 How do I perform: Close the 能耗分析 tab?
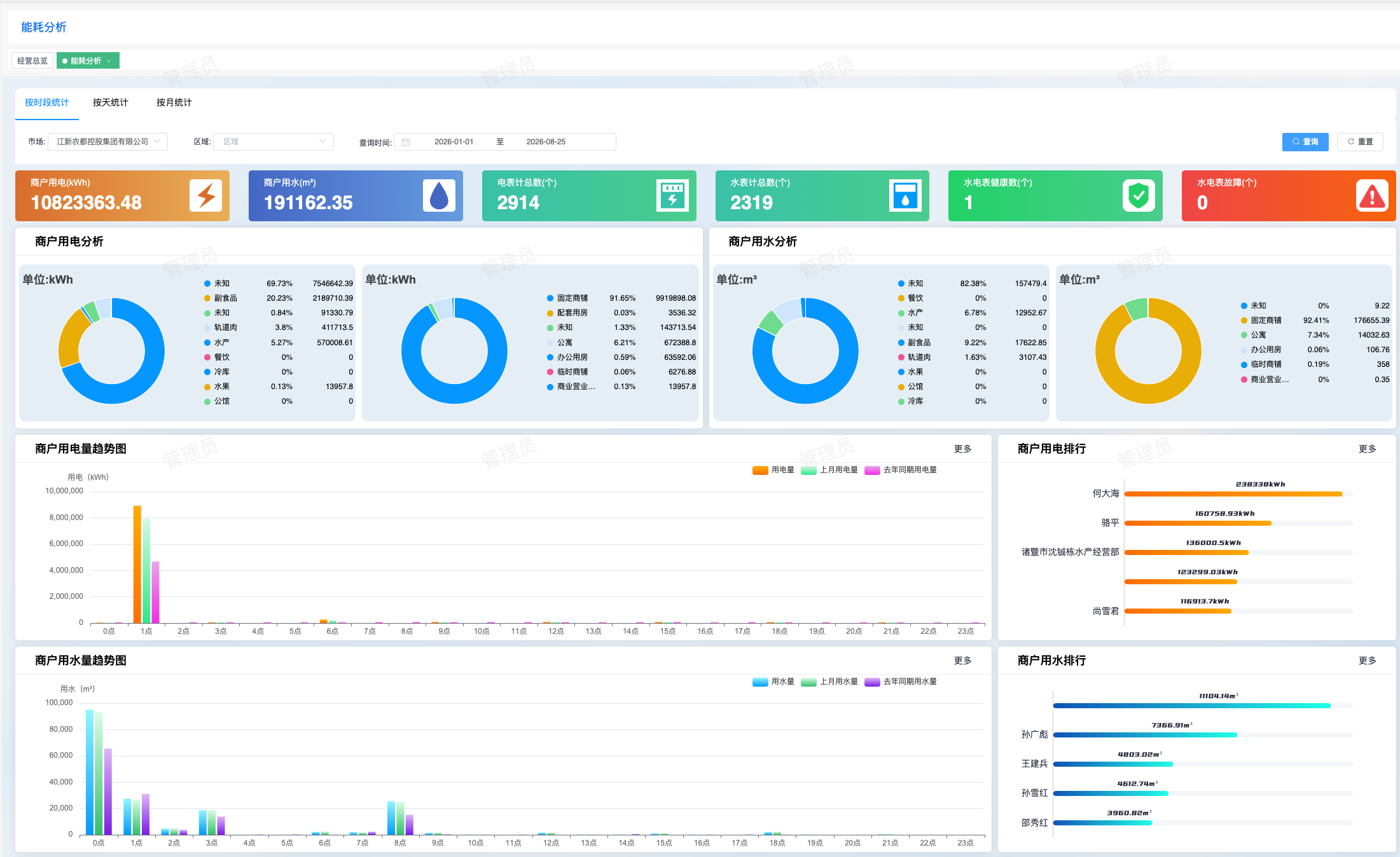click(109, 61)
